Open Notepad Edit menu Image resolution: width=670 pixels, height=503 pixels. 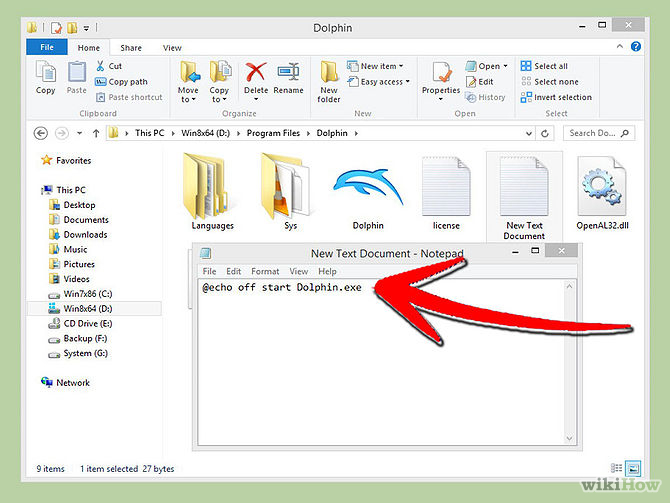[233, 271]
